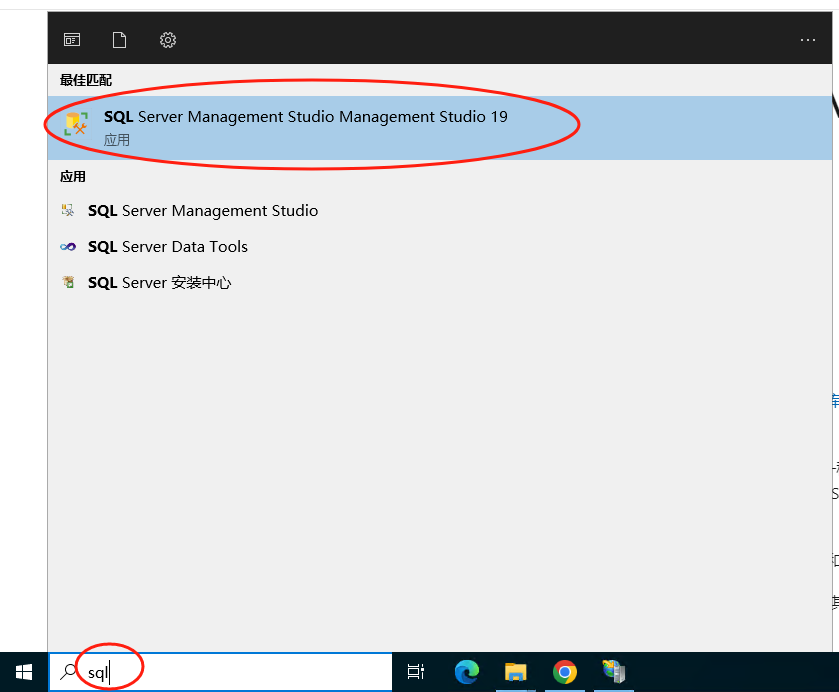Open SQL Server Management Studio 19 best match

(440, 128)
